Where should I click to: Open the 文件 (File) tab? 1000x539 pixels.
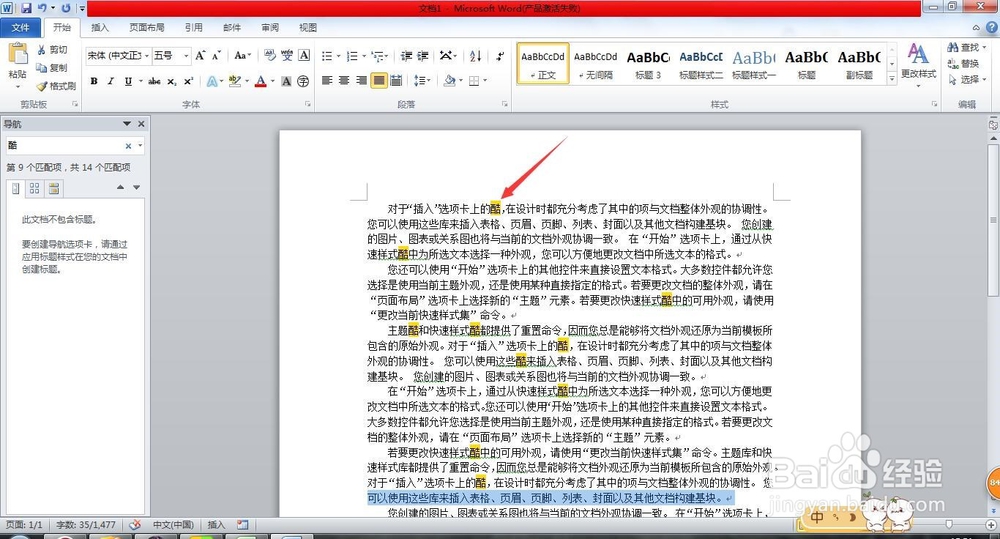20,27
